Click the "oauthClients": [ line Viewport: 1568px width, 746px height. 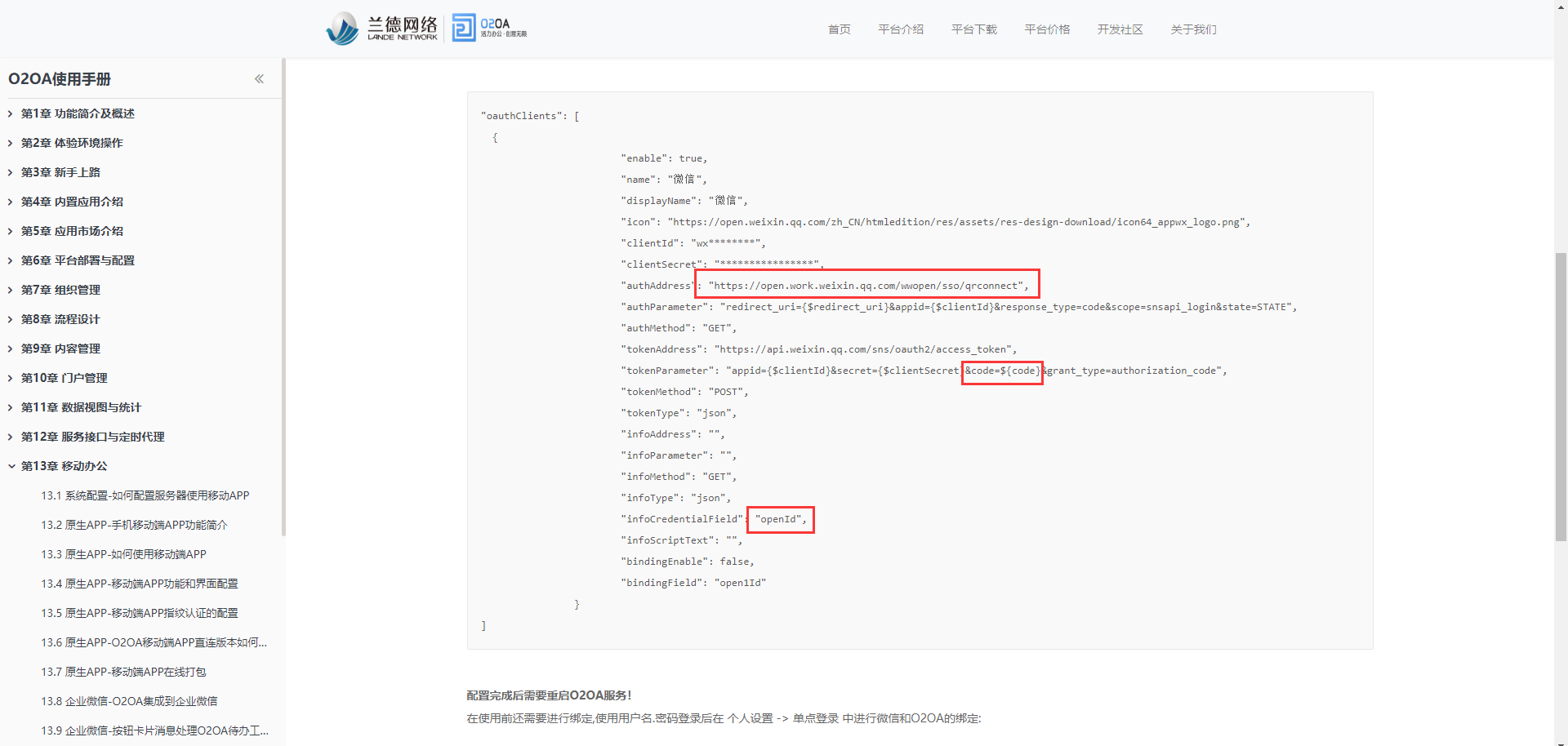click(x=530, y=116)
